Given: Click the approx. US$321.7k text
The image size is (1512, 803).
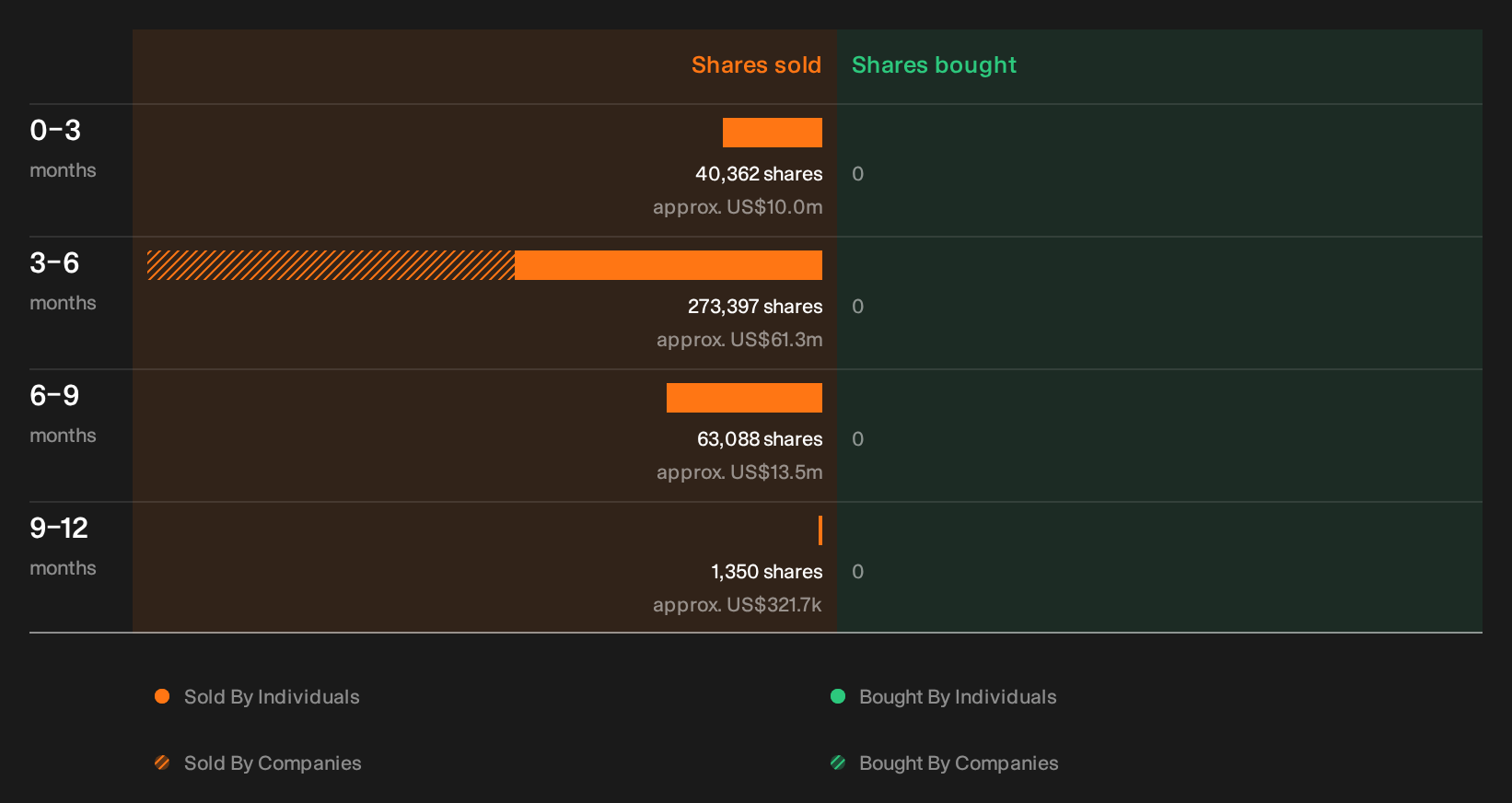Looking at the screenshot, I should click(738, 605).
